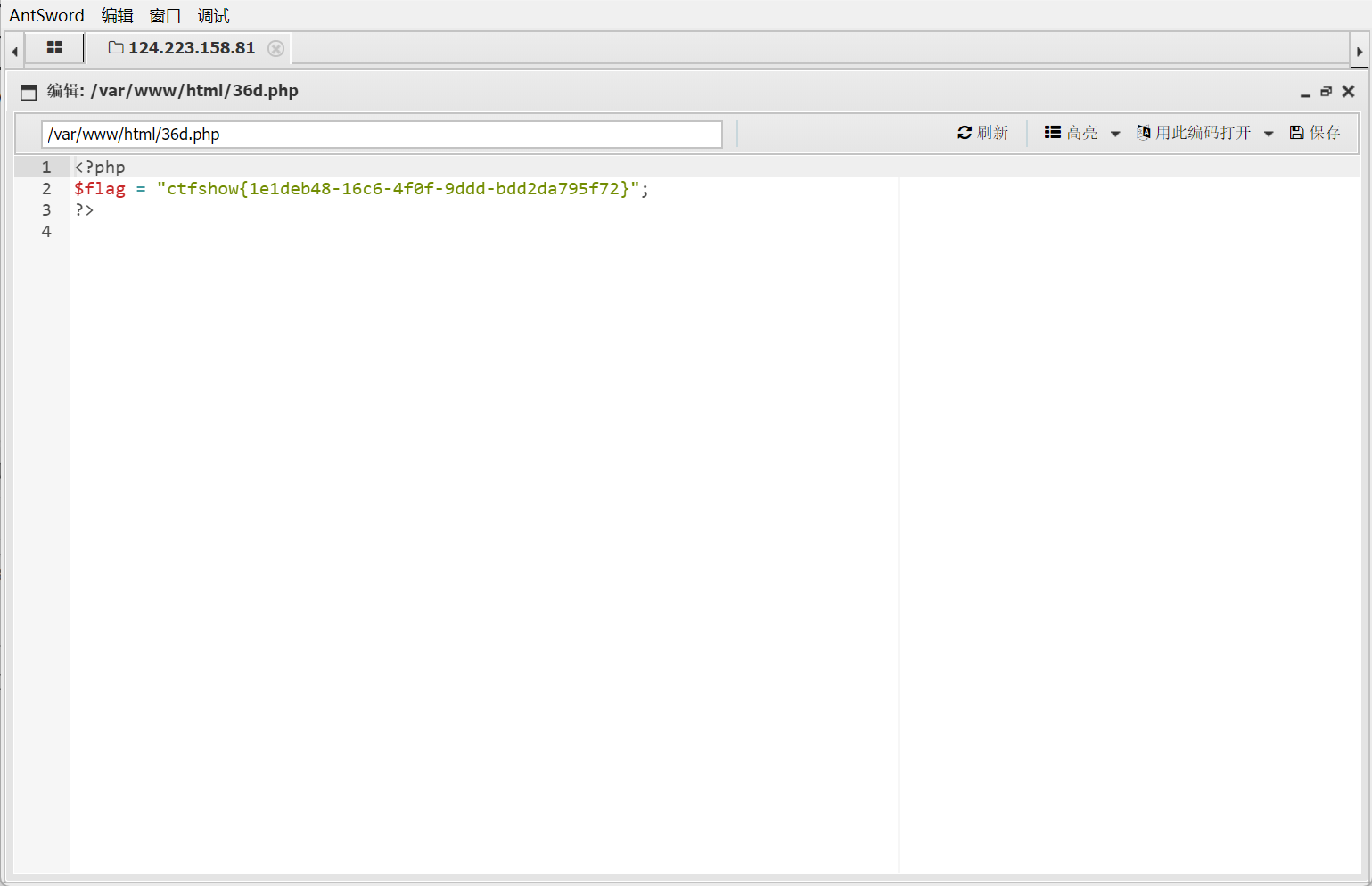
Task: Open the 用此编码打开 encoding dropdown
Action: pyautogui.click(x=1205, y=133)
